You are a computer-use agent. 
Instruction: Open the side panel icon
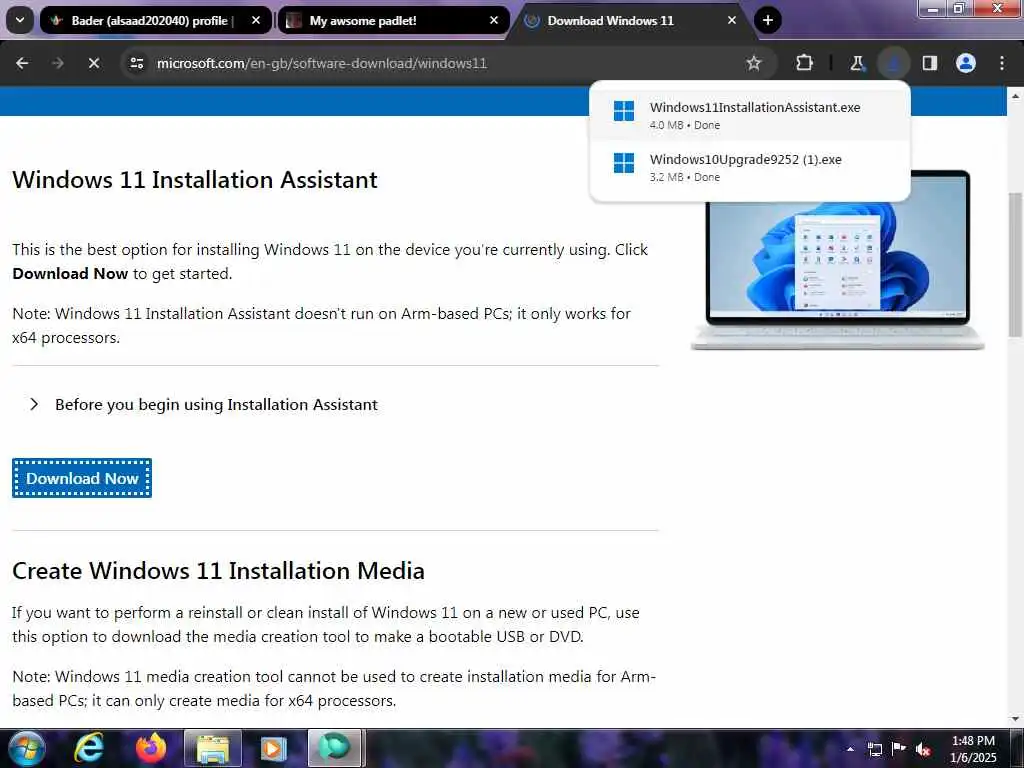coord(930,63)
